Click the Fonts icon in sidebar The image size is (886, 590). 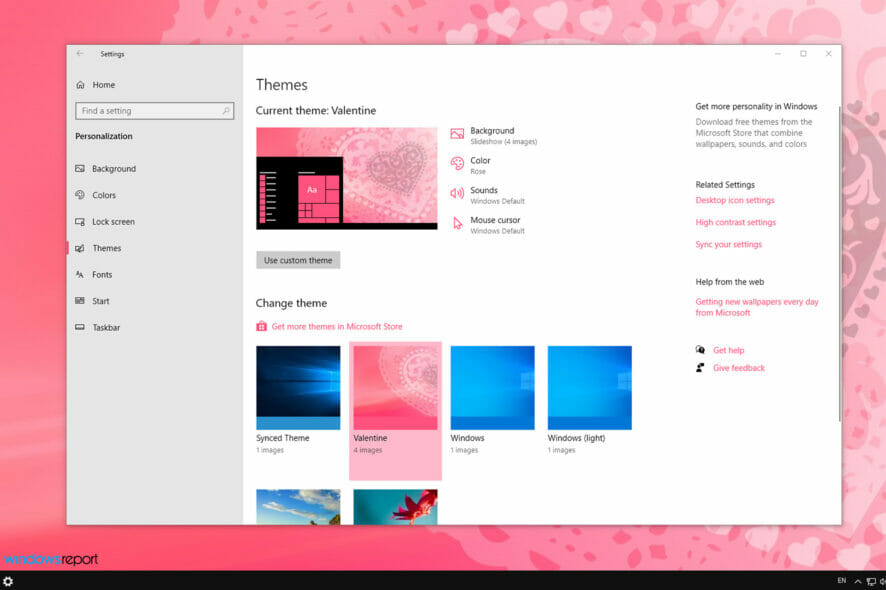click(x=80, y=275)
